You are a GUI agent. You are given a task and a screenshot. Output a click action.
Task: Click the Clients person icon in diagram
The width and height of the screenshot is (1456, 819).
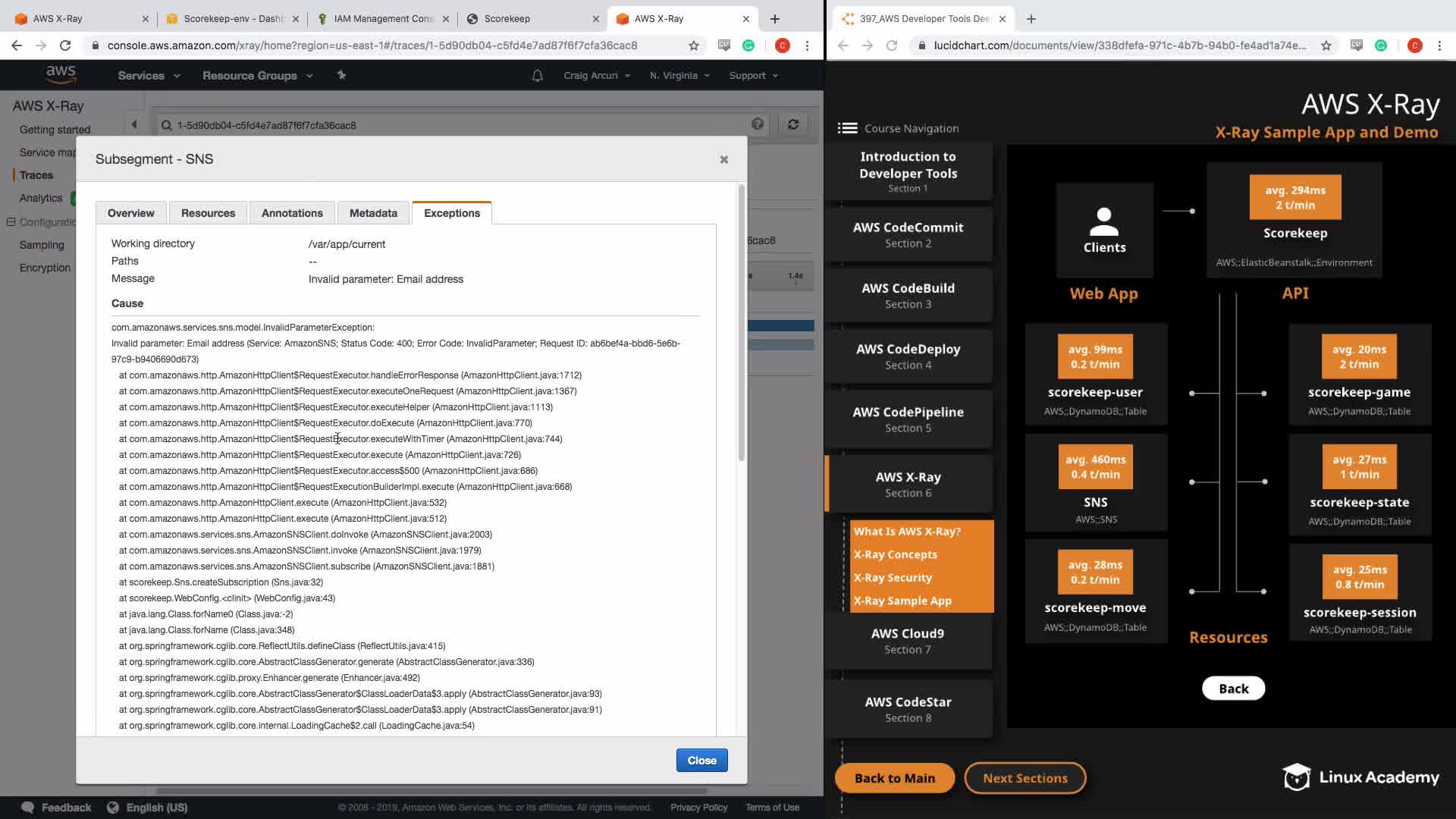click(1104, 221)
